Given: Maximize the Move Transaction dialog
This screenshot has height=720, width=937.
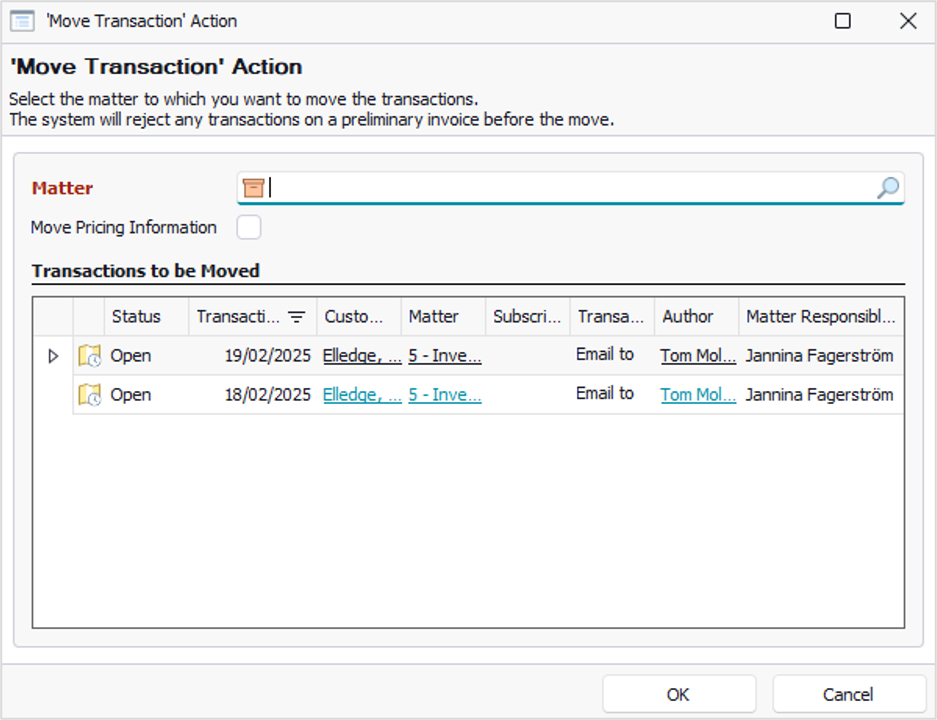Looking at the screenshot, I should coord(843,21).
